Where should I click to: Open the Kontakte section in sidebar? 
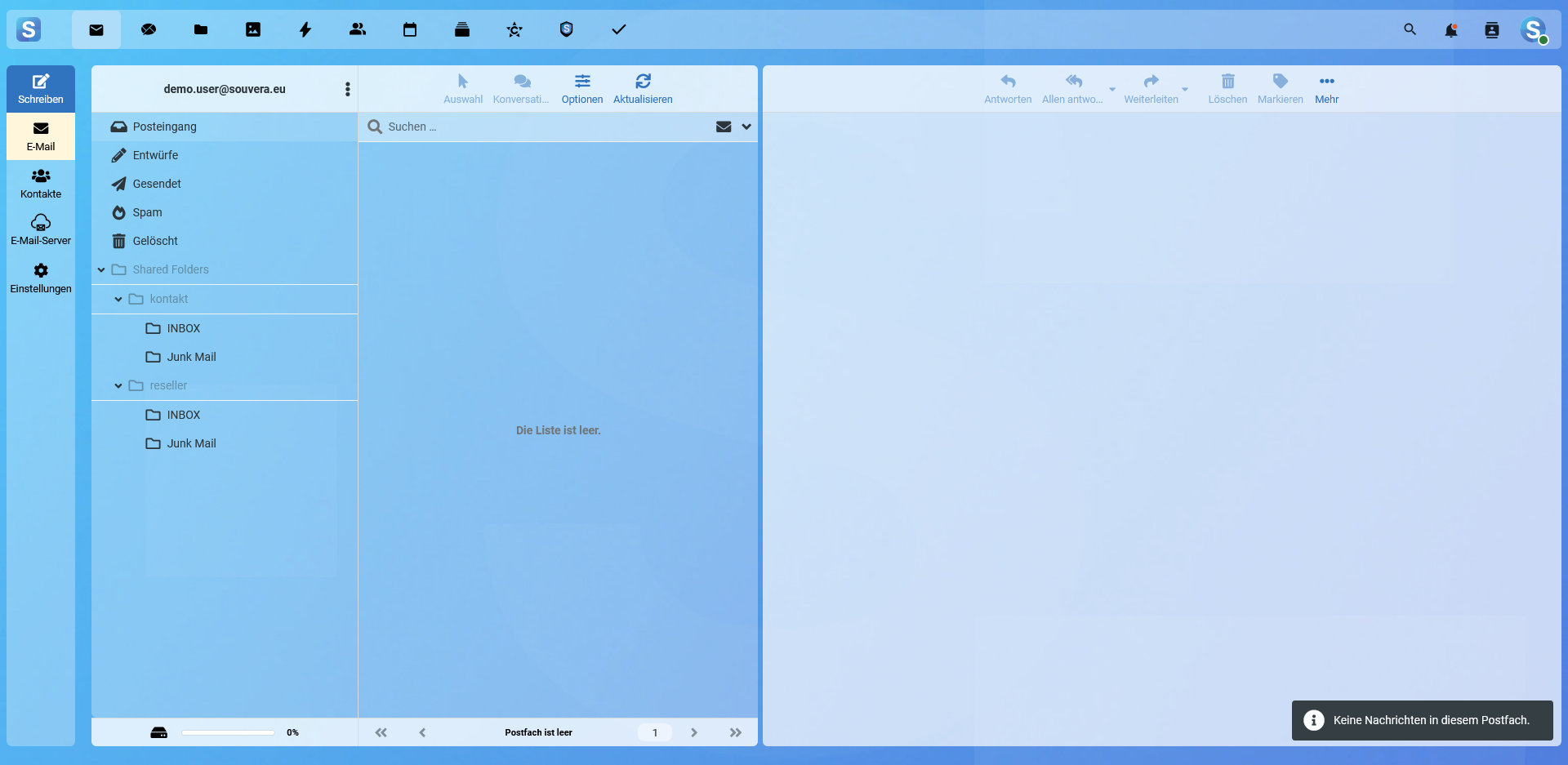click(41, 184)
